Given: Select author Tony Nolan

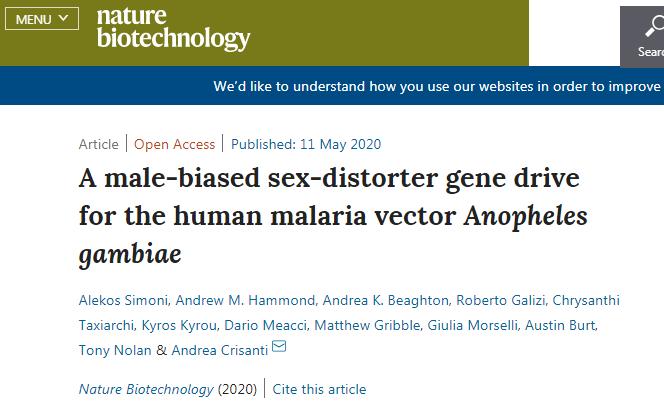Looking at the screenshot, I should click(115, 350).
